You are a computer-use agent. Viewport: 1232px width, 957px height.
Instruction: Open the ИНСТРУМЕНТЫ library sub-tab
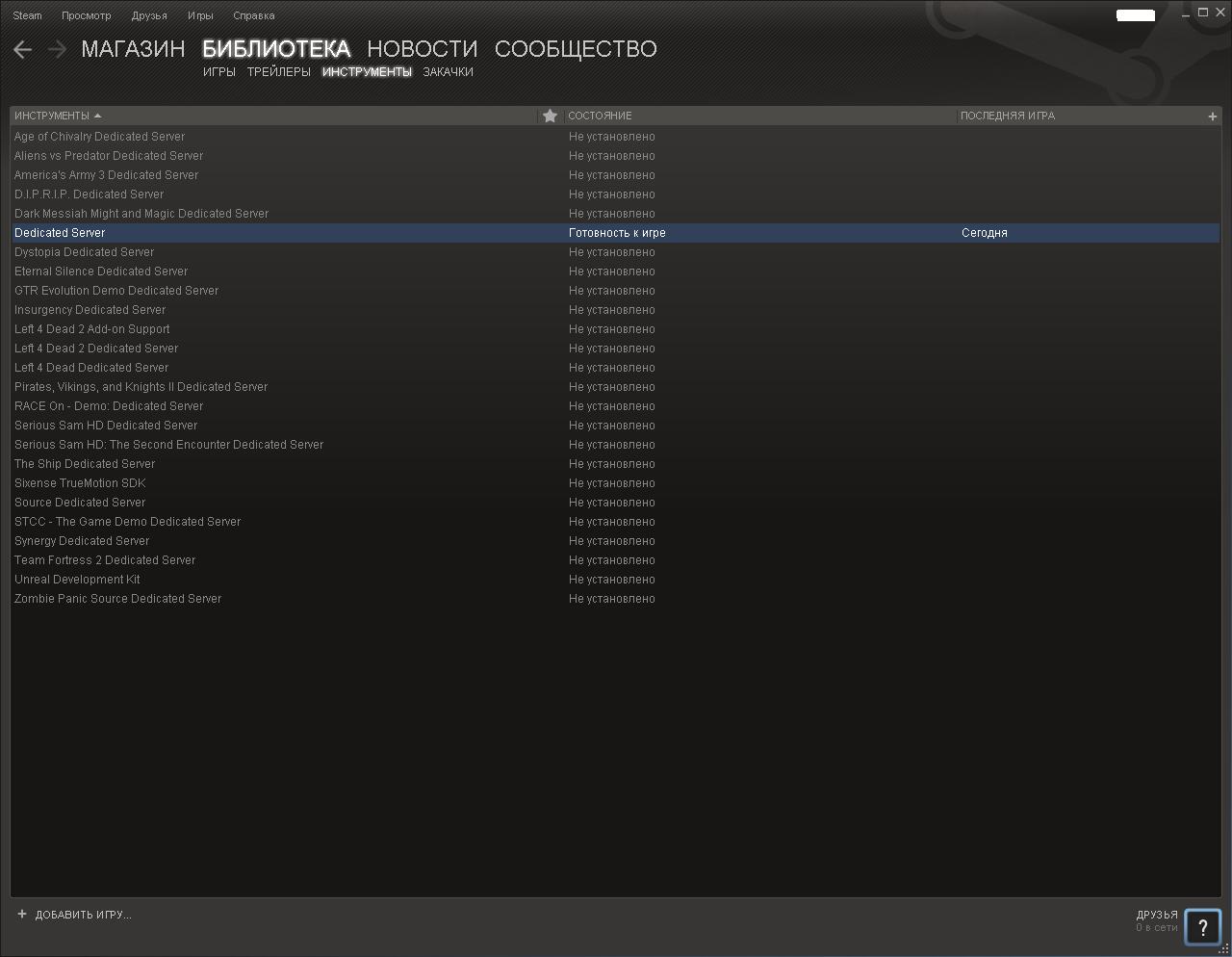[x=367, y=72]
